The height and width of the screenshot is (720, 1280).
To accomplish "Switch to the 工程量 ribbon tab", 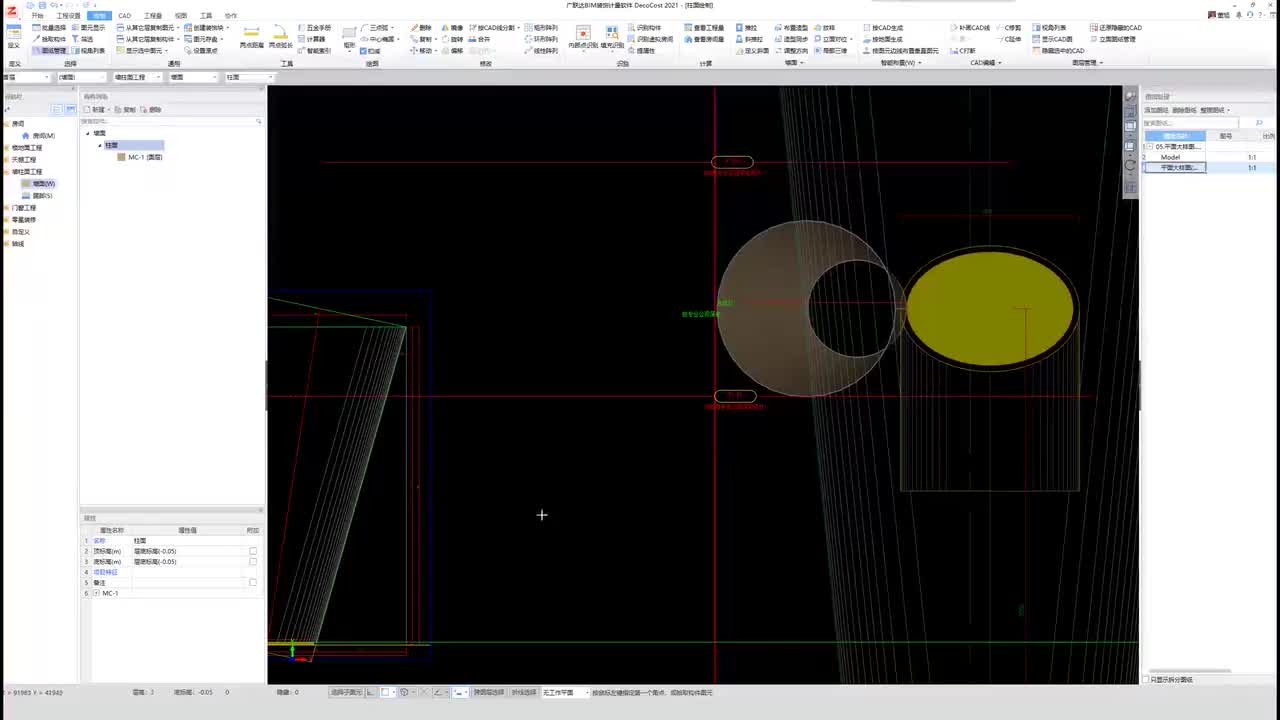I will (152, 16).
